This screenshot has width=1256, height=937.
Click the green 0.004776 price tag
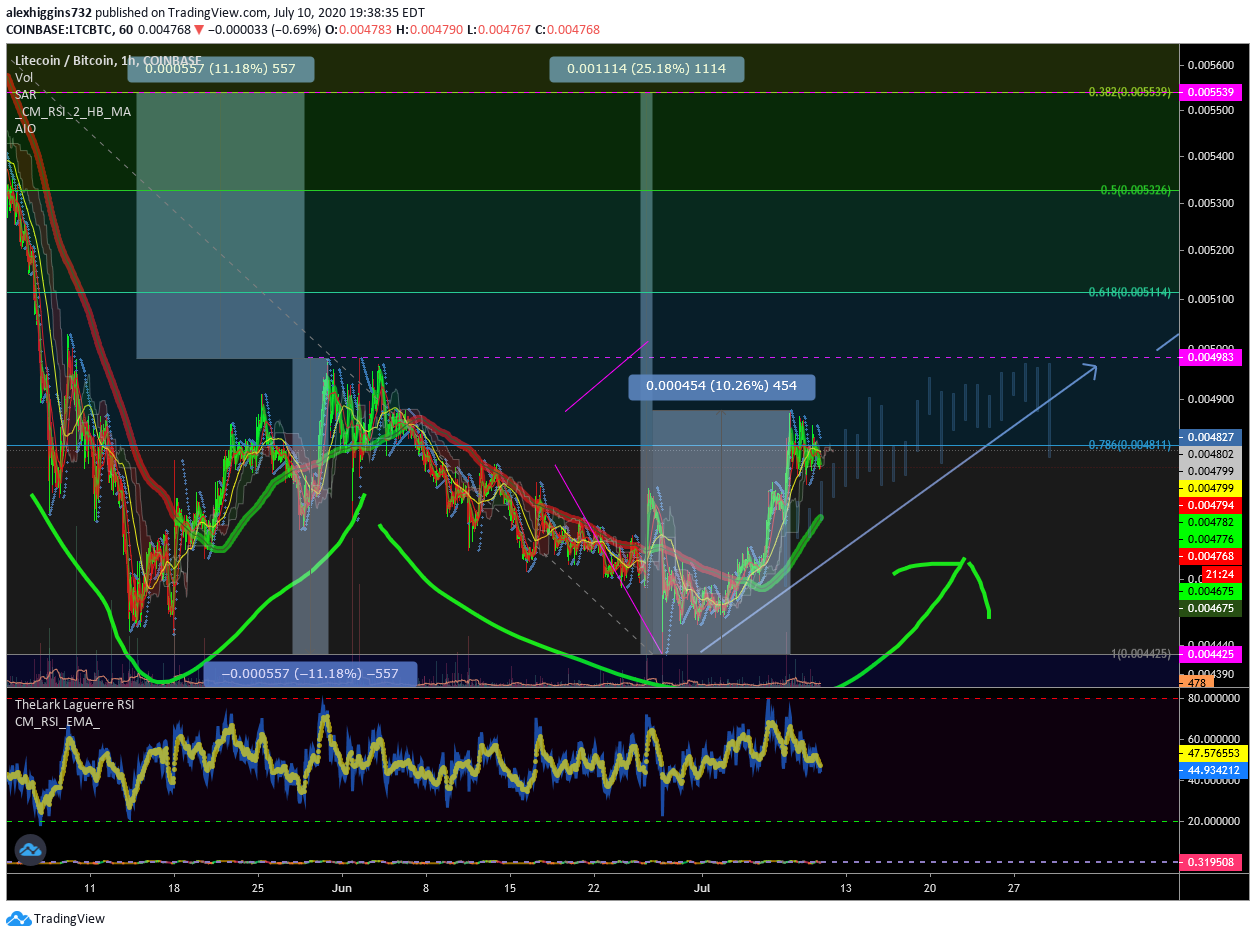(1213, 539)
